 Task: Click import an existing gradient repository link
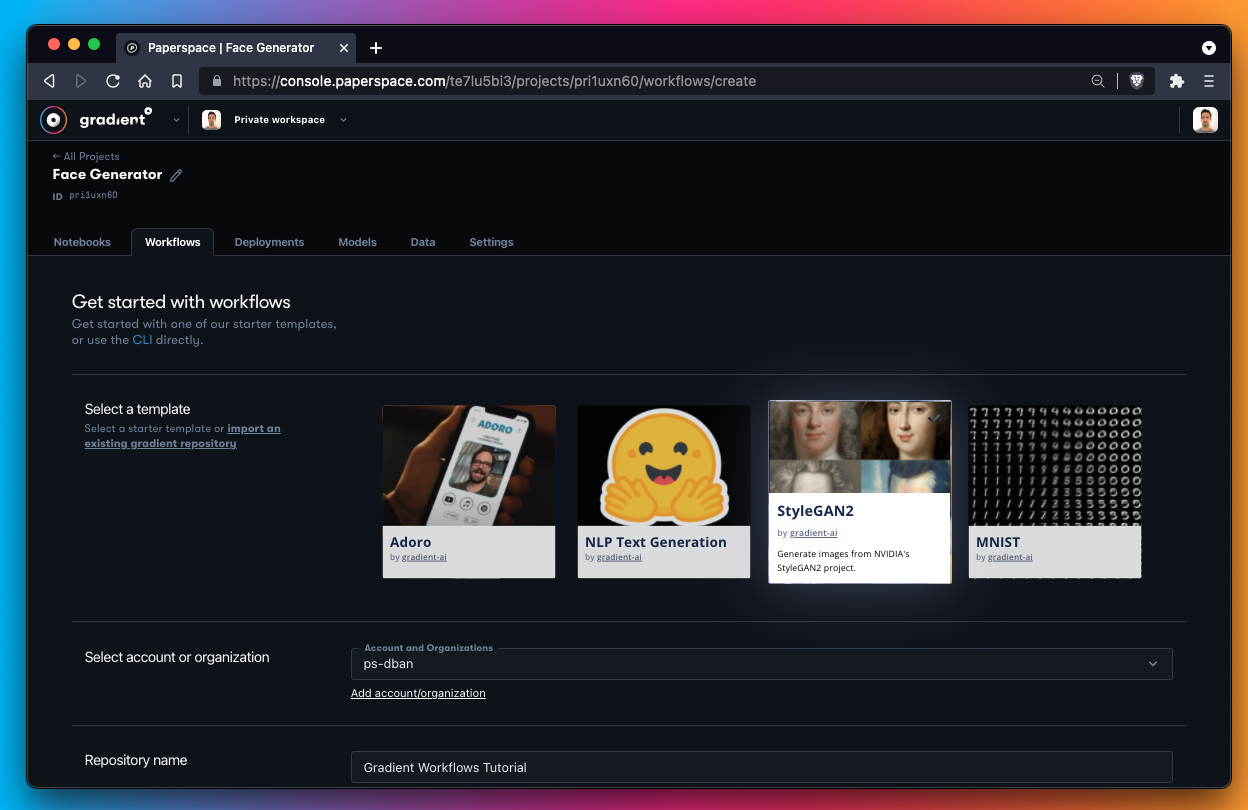182,436
